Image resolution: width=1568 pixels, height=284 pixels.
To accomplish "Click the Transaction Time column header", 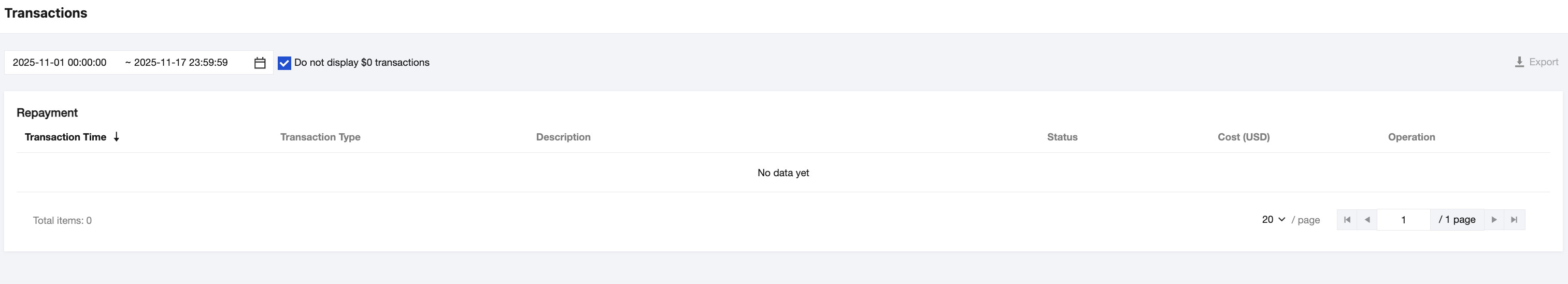I will 66,137.
